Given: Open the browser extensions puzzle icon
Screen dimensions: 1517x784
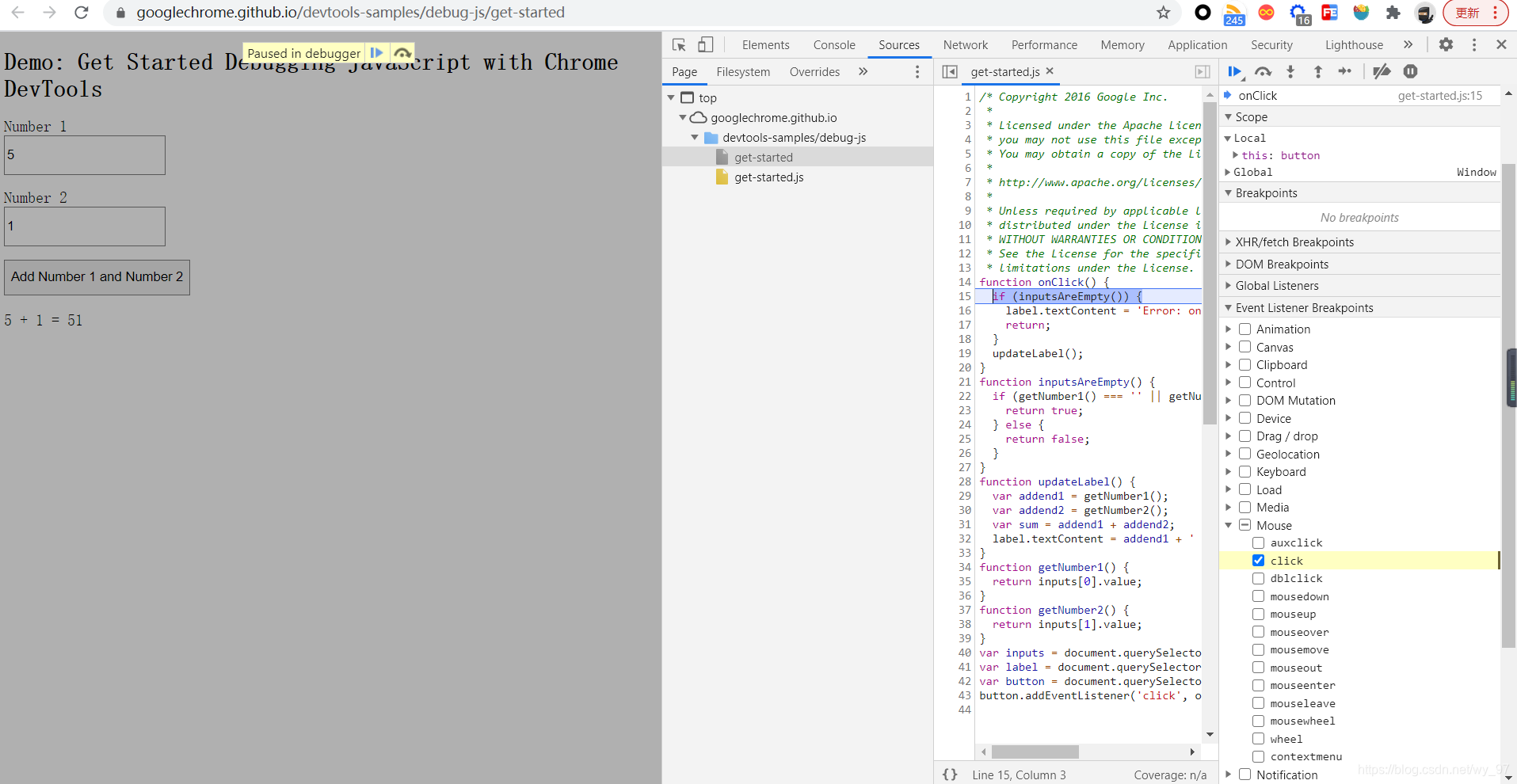Looking at the screenshot, I should point(1393,13).
